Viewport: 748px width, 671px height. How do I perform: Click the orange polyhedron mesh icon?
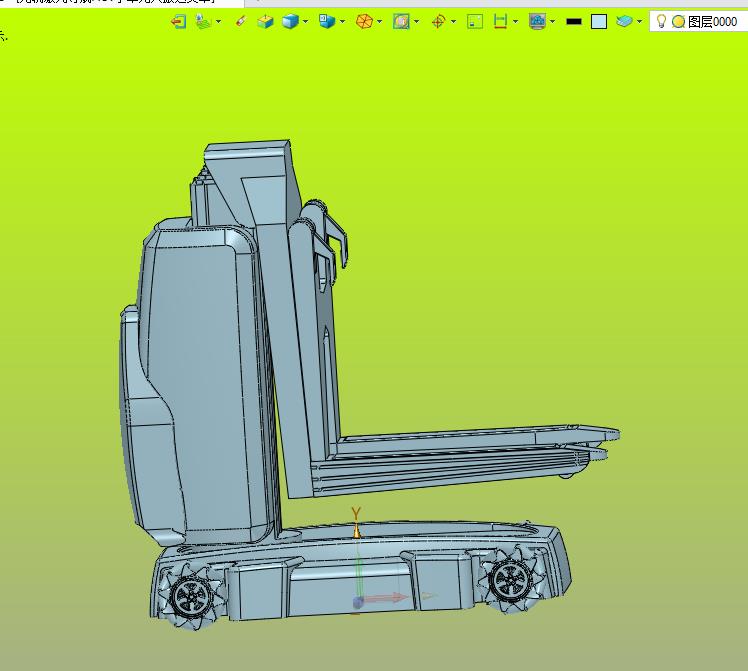(364, 21)
